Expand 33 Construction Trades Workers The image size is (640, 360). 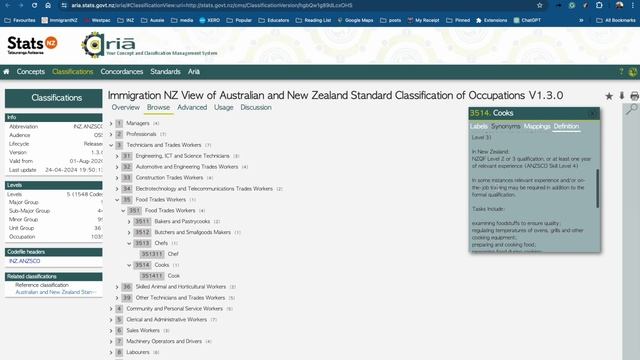pos(117,178)
